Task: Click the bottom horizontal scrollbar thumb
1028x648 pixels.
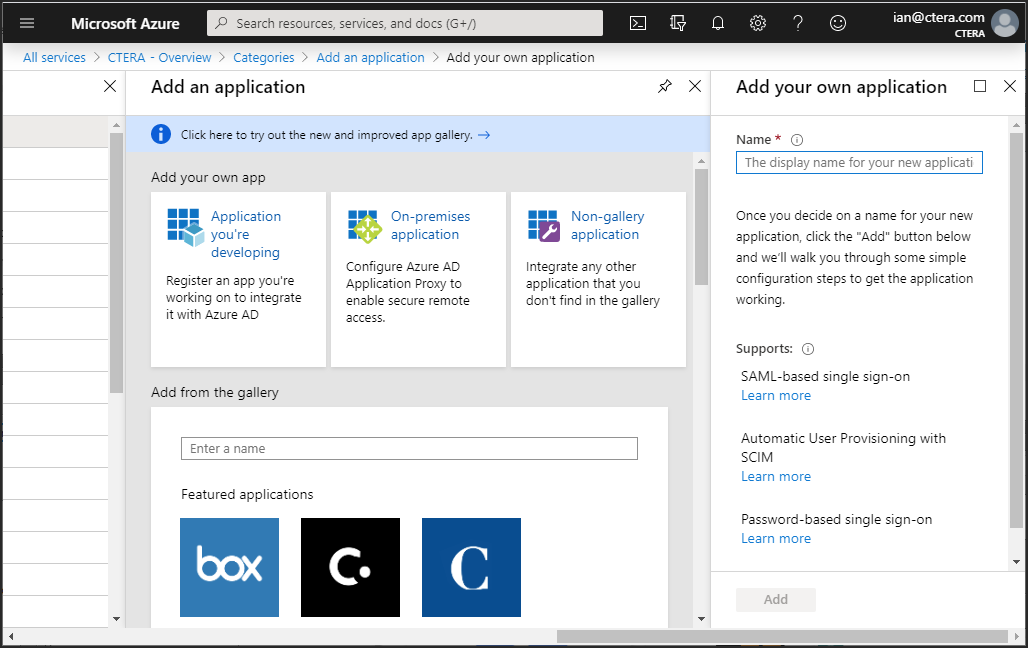Action: click(782, 636)
